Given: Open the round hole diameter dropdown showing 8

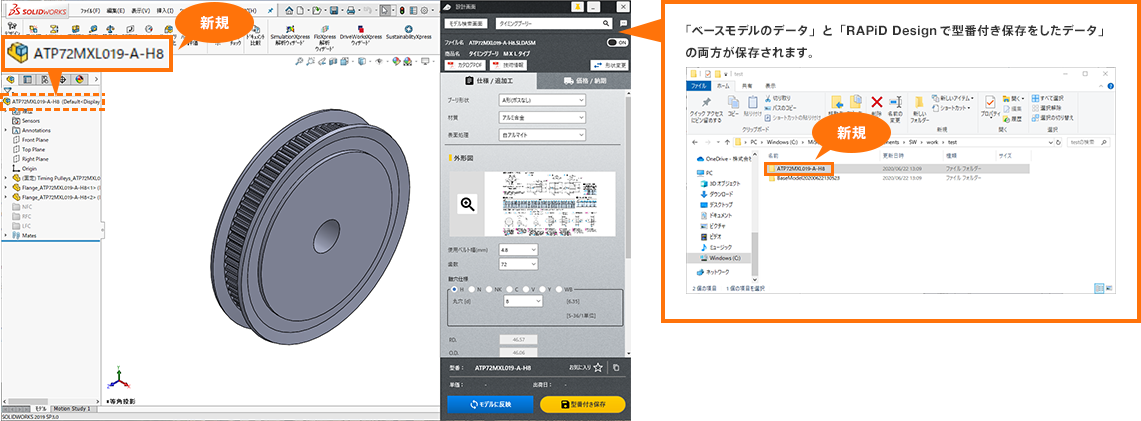Looking at the screenshot, I should [x=522, y=301].
